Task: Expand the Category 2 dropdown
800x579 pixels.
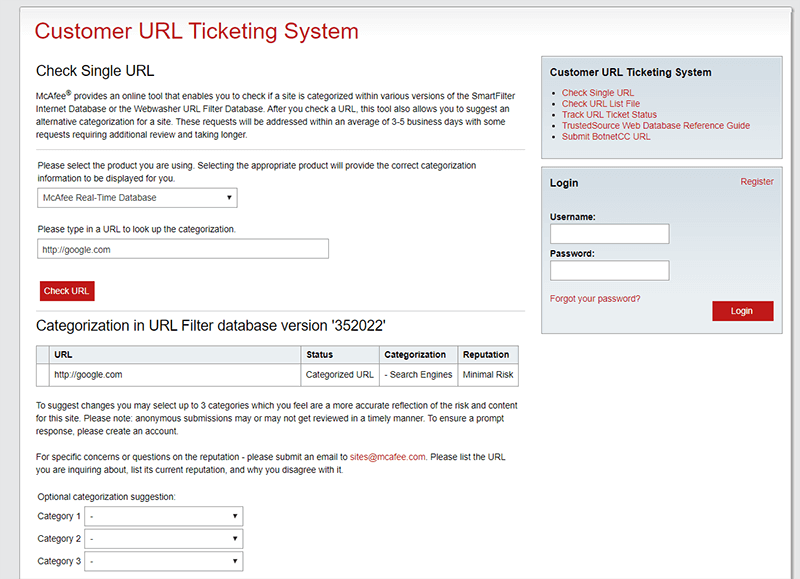Action: click(163, 539)
